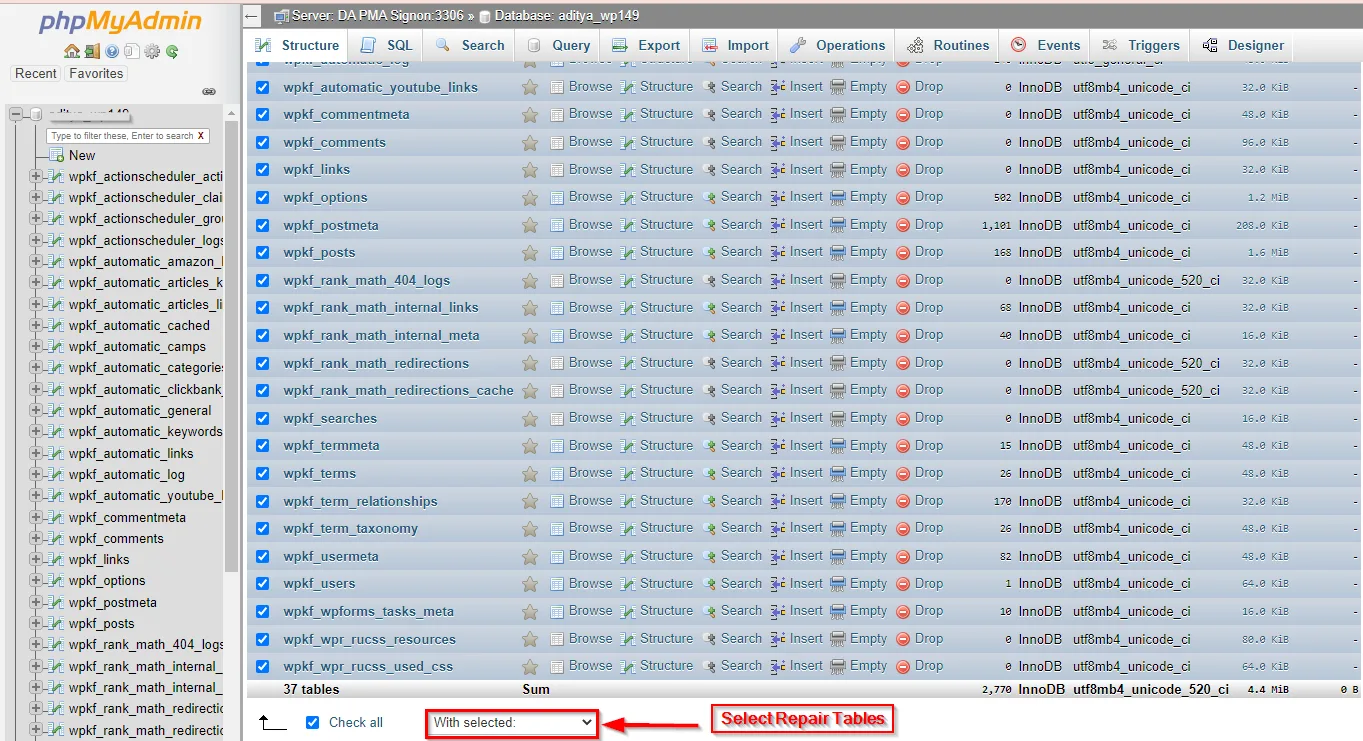
Task: Open the SQL docs copy-pages icon
Action: pos(132,51)
